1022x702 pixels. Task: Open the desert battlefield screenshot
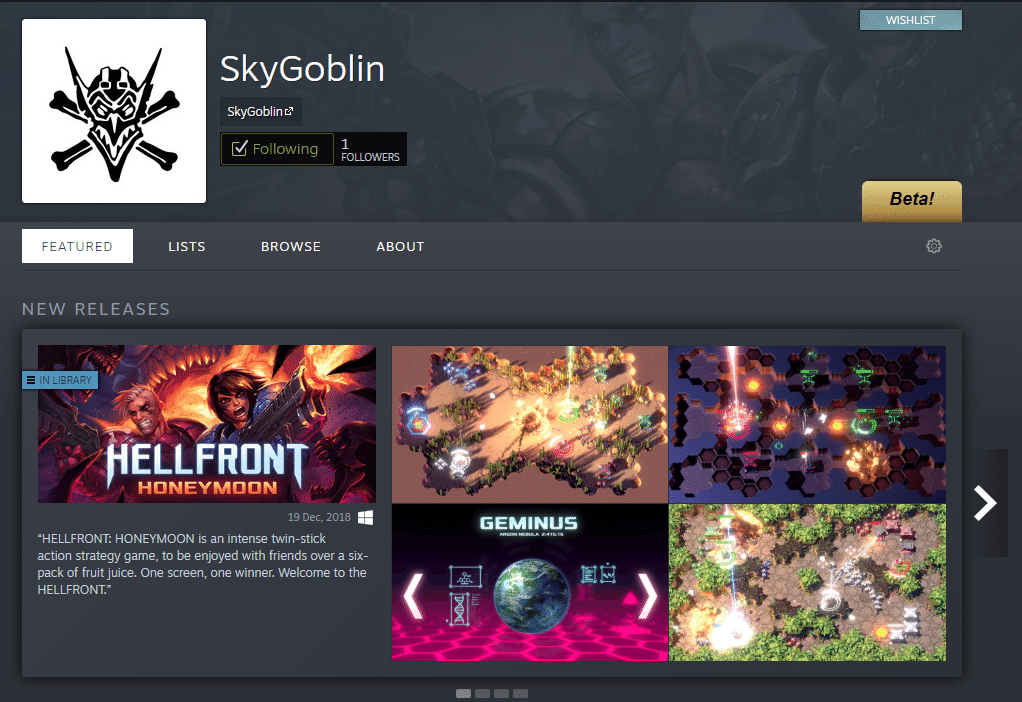pos(530,424)
